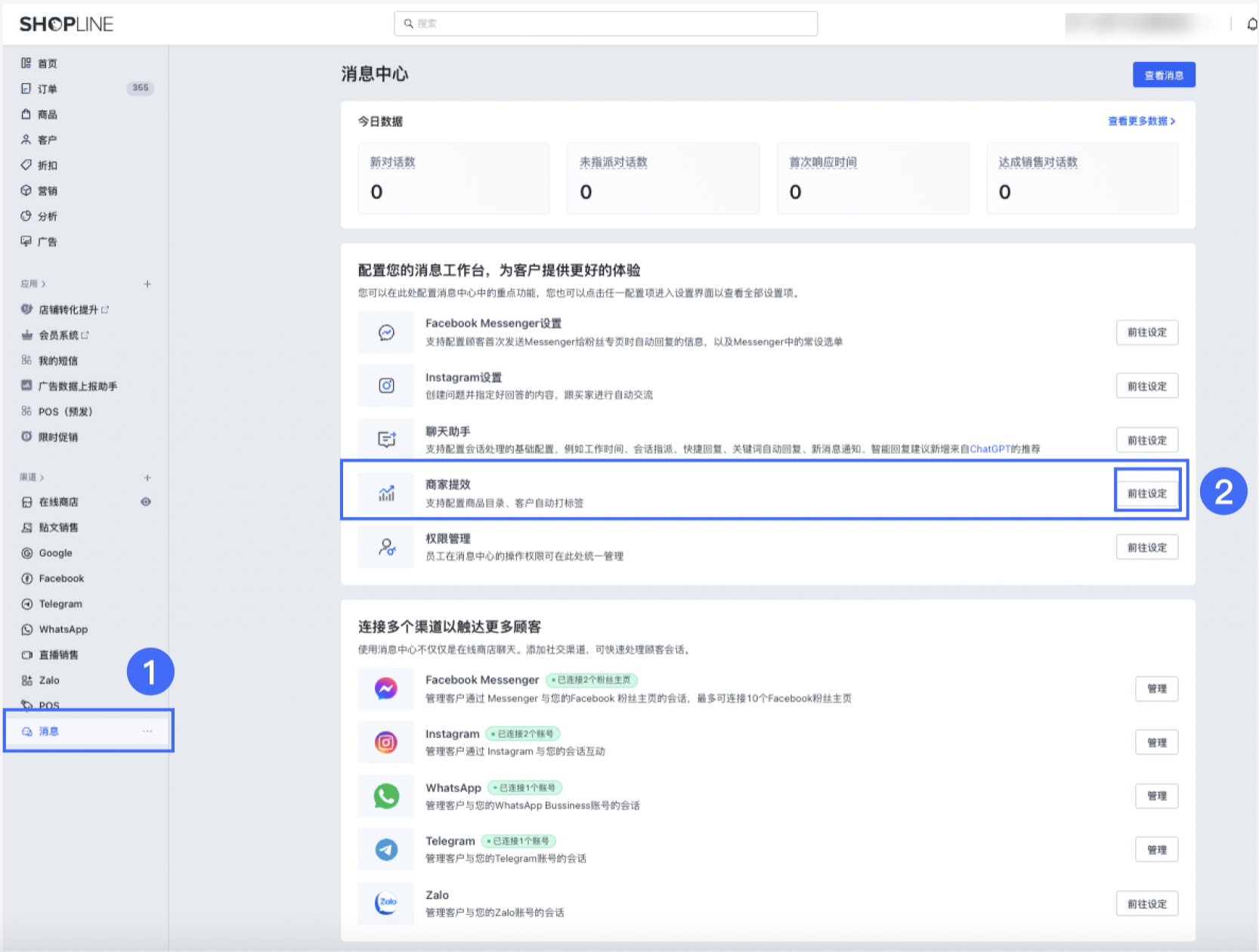Expand the 渠道 section chevron
Image resolution: width=1259 pixels, height=952 pixels.
click(42, 478)
